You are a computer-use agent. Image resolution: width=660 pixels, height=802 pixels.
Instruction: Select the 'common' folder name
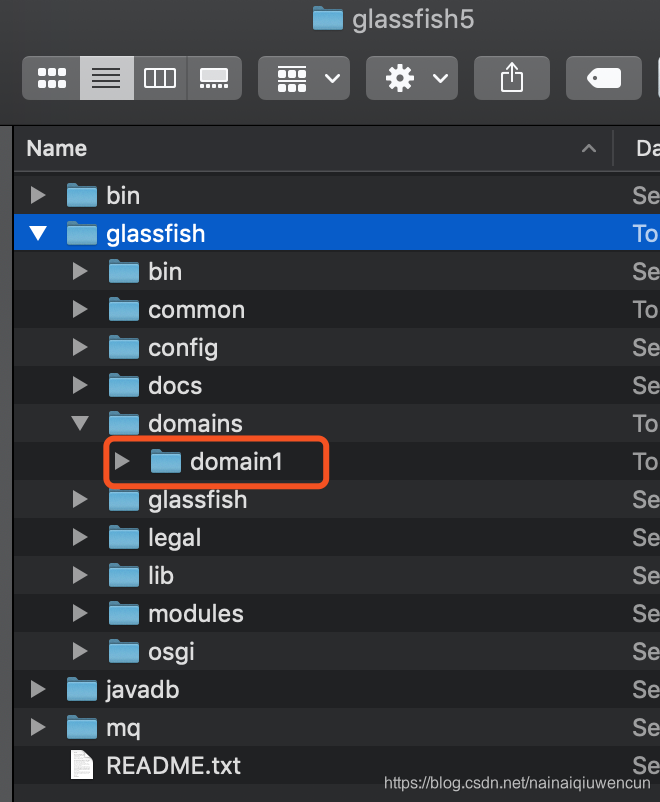click(x=196, y=310)
